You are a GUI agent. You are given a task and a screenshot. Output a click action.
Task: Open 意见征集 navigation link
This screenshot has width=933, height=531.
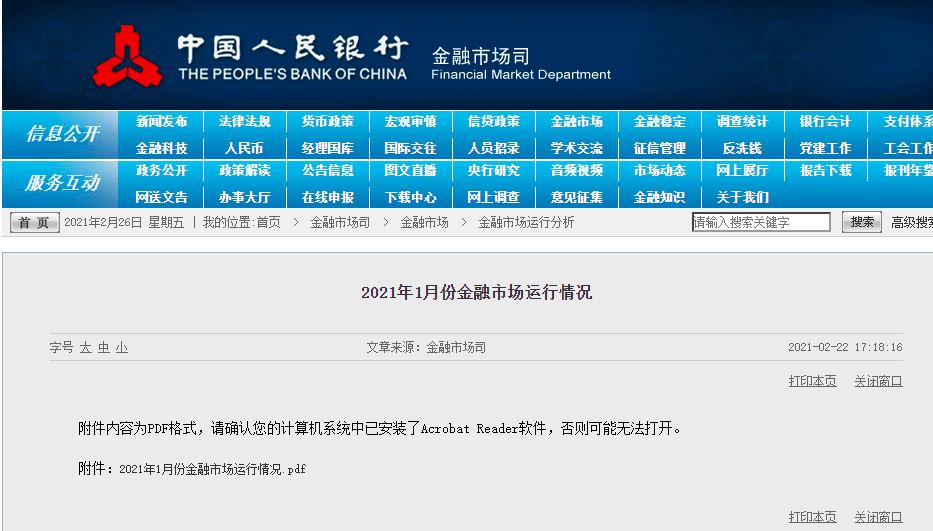click(577, 197)
